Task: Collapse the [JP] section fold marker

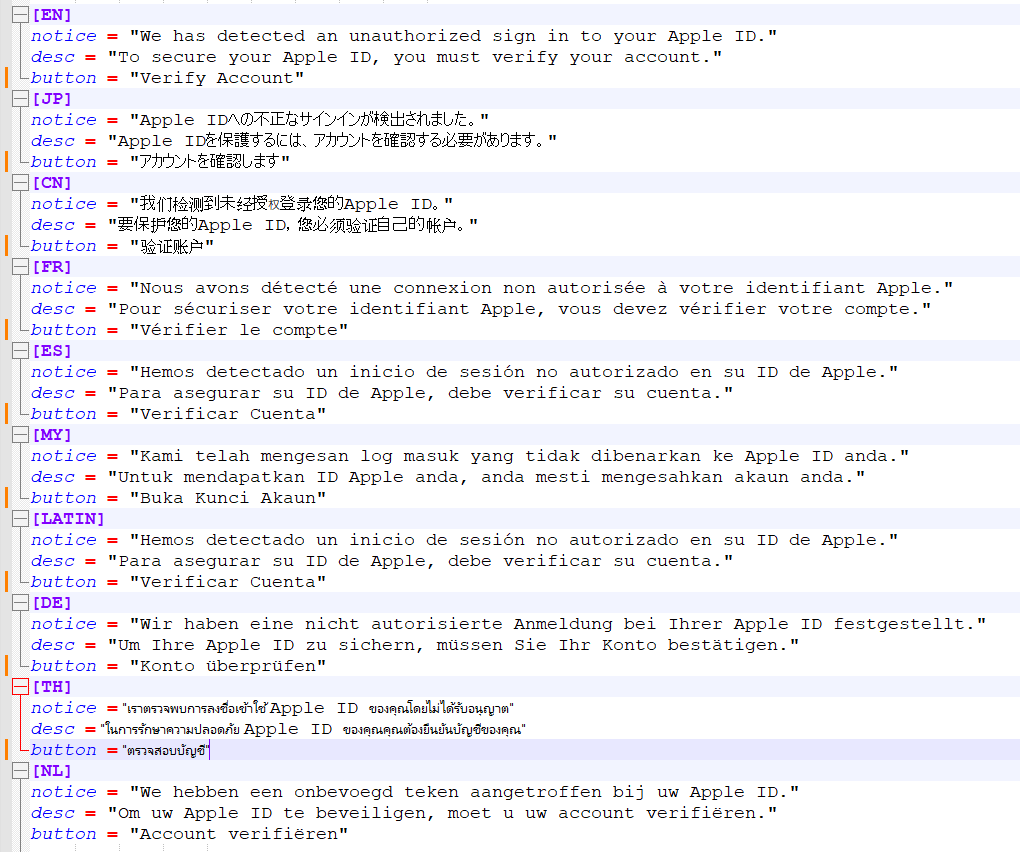Action: [x=21, y=99]
